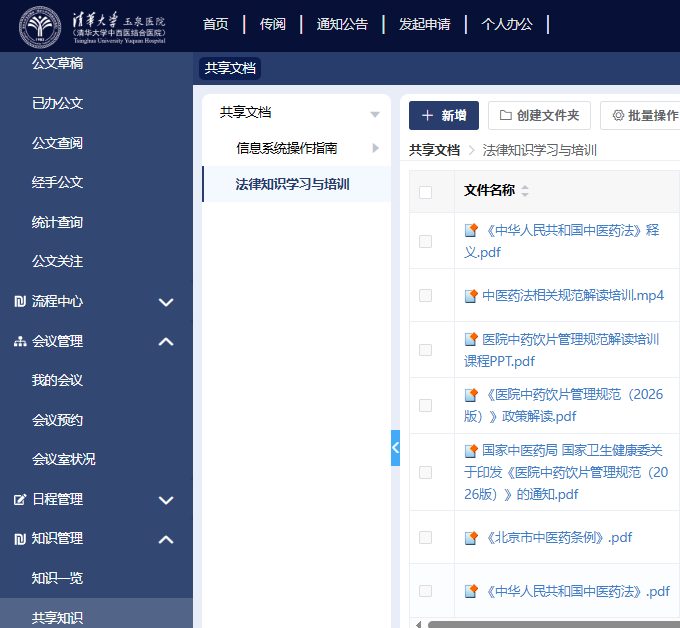The width and height of the screenshot is (680, 628).
Task: Click file icon beside 《北京市中医药条例》.pdf
Action: (471, 538)
